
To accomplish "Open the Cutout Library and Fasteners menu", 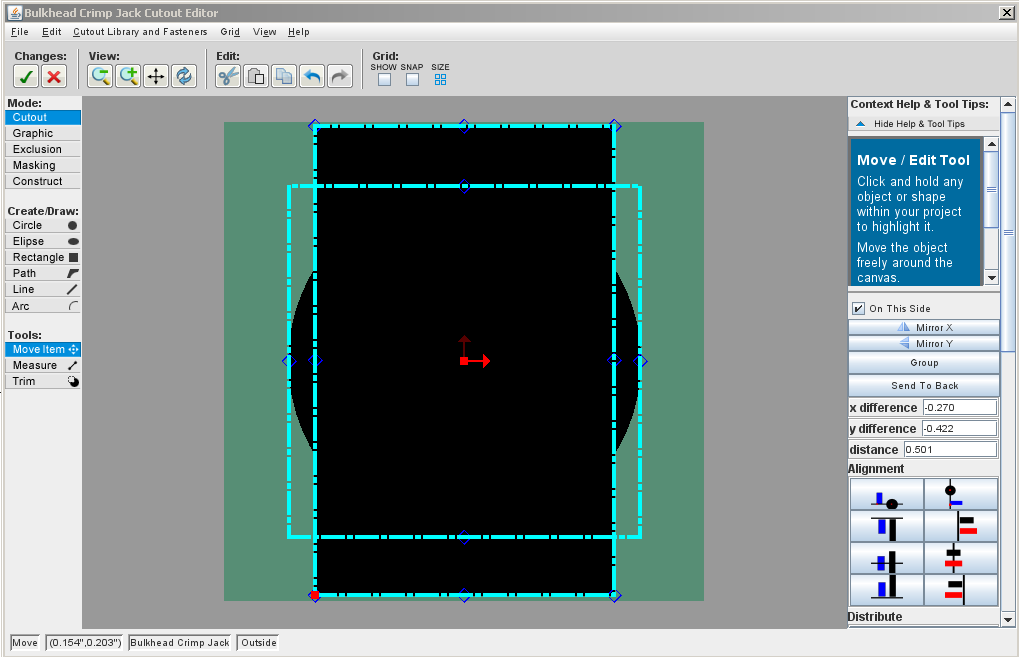I will point(140,32).
